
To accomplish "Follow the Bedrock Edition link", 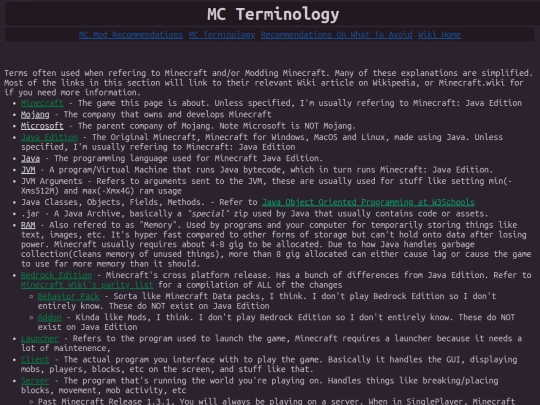I will 56,275.
